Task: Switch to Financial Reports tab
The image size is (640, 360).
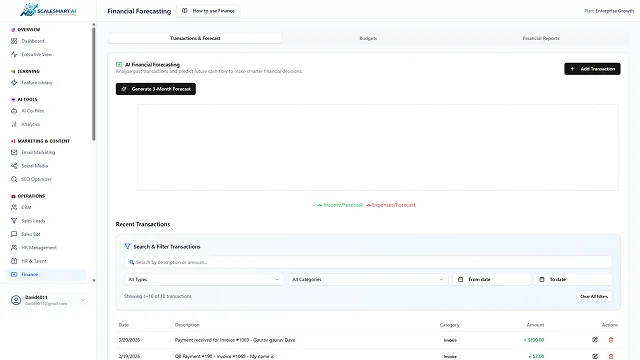Action: pos(541,38)
